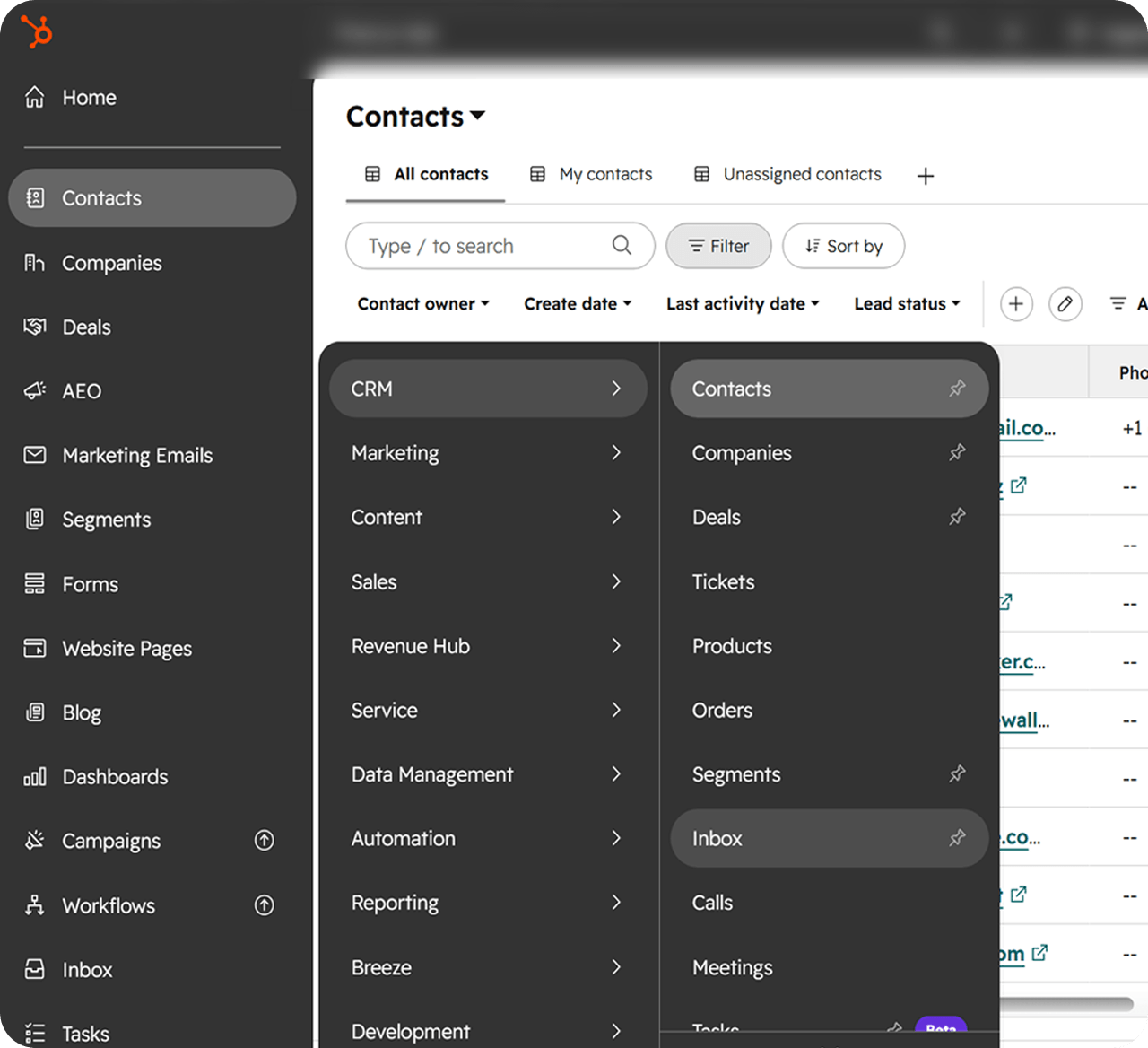The image size is (1148, 1048).
Task: Open Home in the sidebar
Action: click(70, 97)
